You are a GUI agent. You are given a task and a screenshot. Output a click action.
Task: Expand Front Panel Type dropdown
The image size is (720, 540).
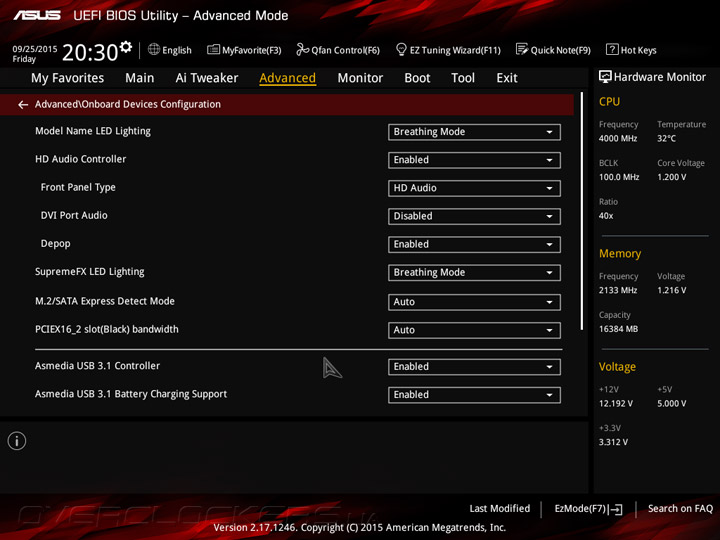[474, 188]
